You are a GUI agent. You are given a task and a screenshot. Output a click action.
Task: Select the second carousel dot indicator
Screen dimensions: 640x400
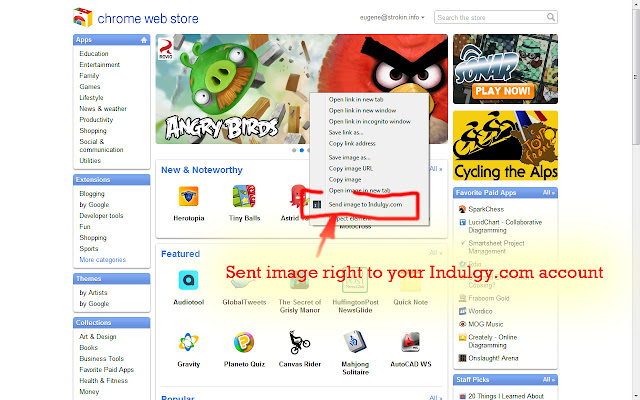tap(302, 150)
